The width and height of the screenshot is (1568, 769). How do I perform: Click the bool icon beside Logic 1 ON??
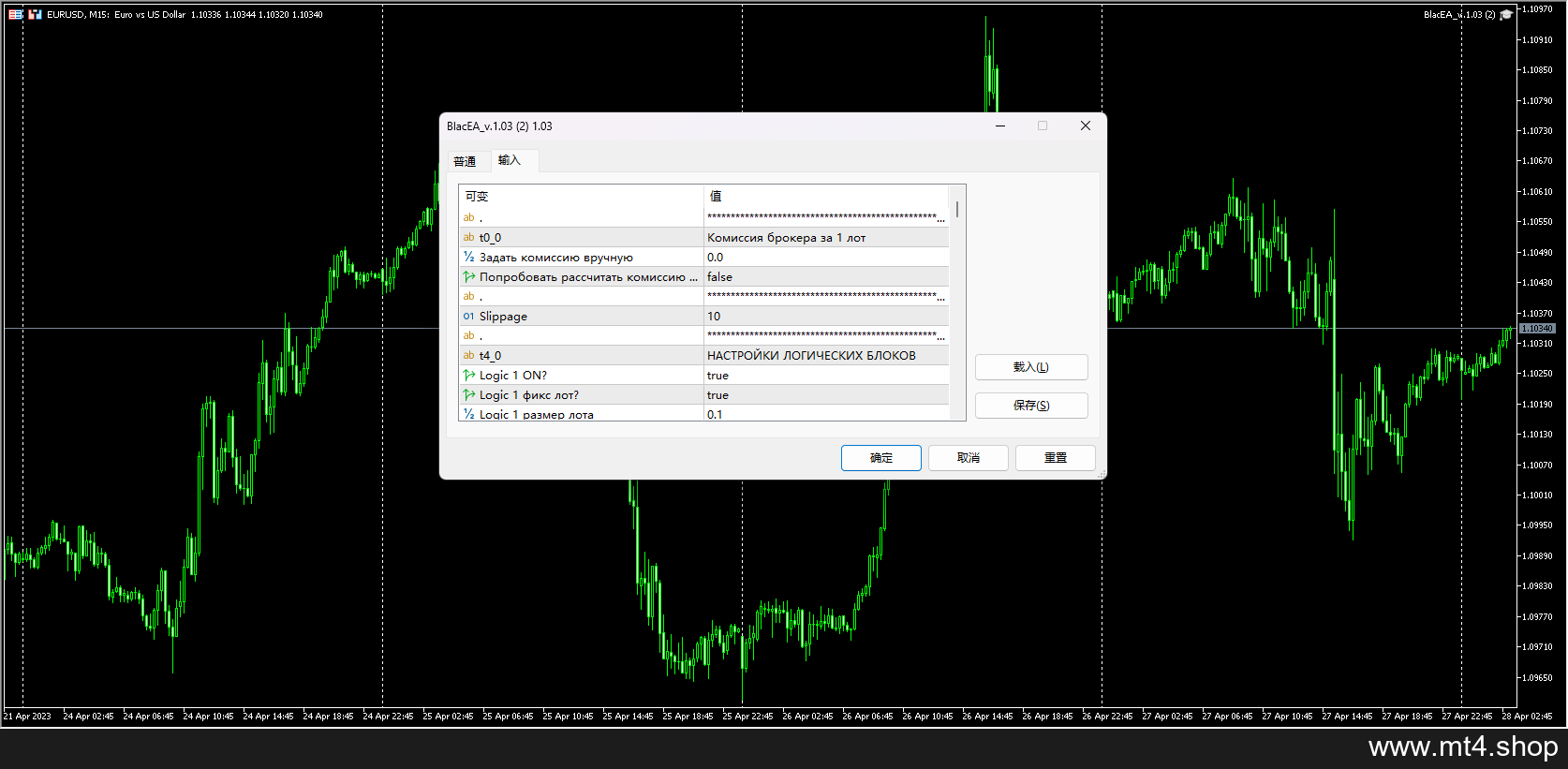coord(468,375)
